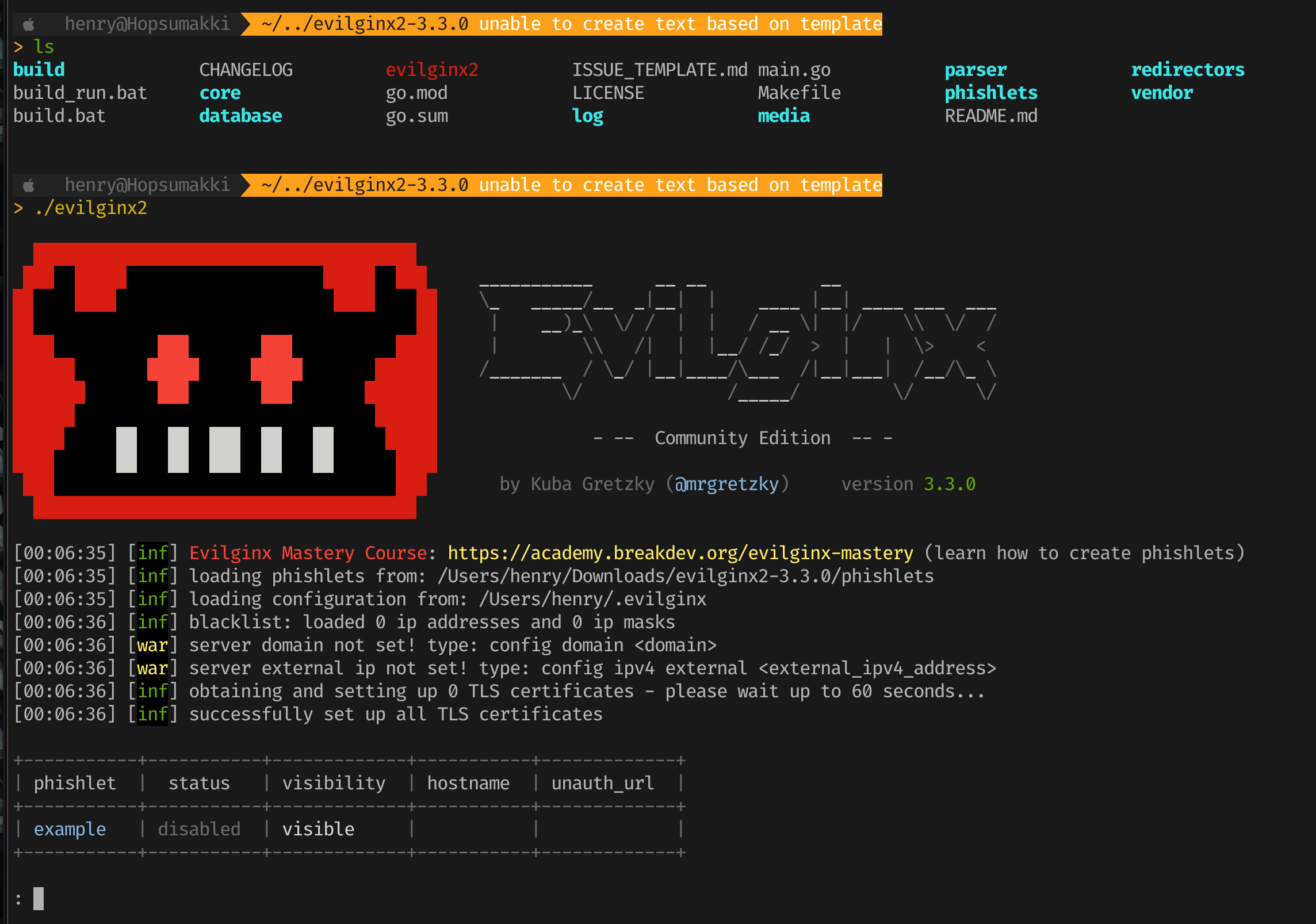The width and height of the screenshot is (1316, 924).
Task: Select the red evilginx2 executable name
Action: 431,70
